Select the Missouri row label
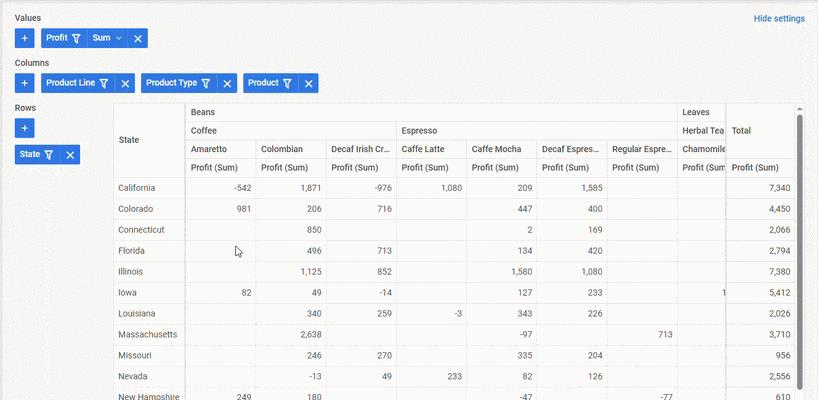 (149, 355)
